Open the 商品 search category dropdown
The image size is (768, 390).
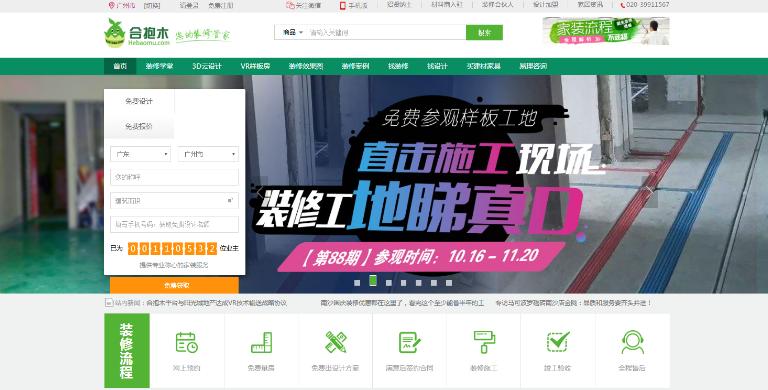click(x=292, y=32)
